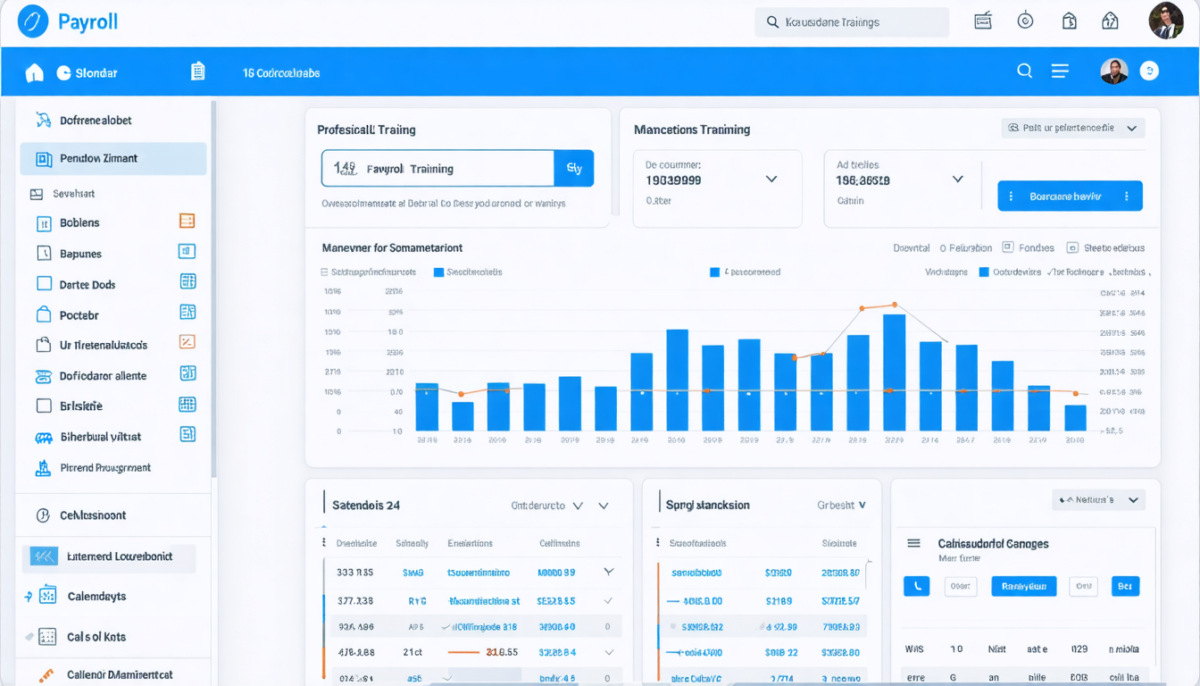Open the Palt ur pelertencedie dropdown

tap(1073, 128)
